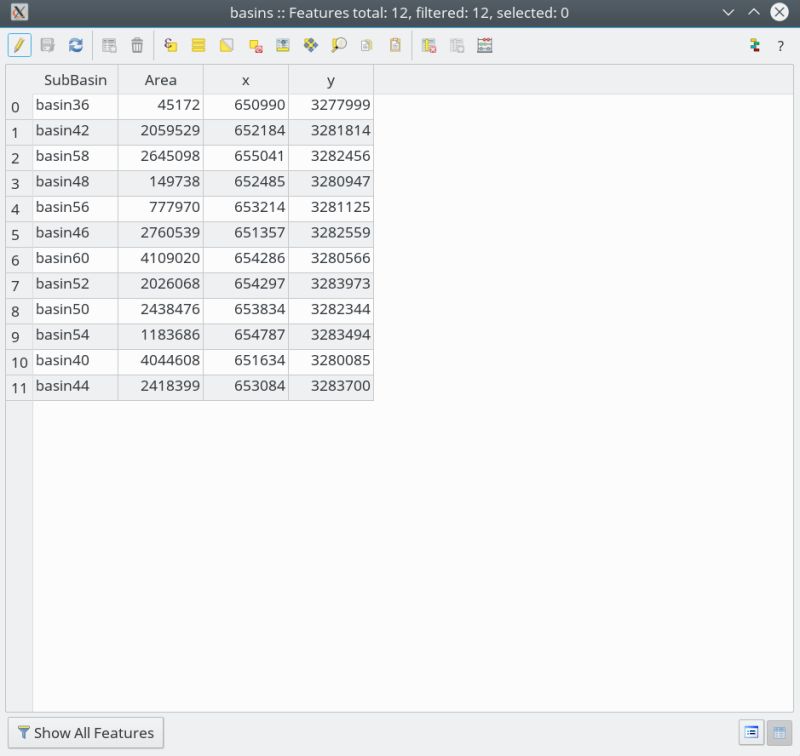800x756 pixels.
Task: Open the field calculator
Action: tap(484, 45)
